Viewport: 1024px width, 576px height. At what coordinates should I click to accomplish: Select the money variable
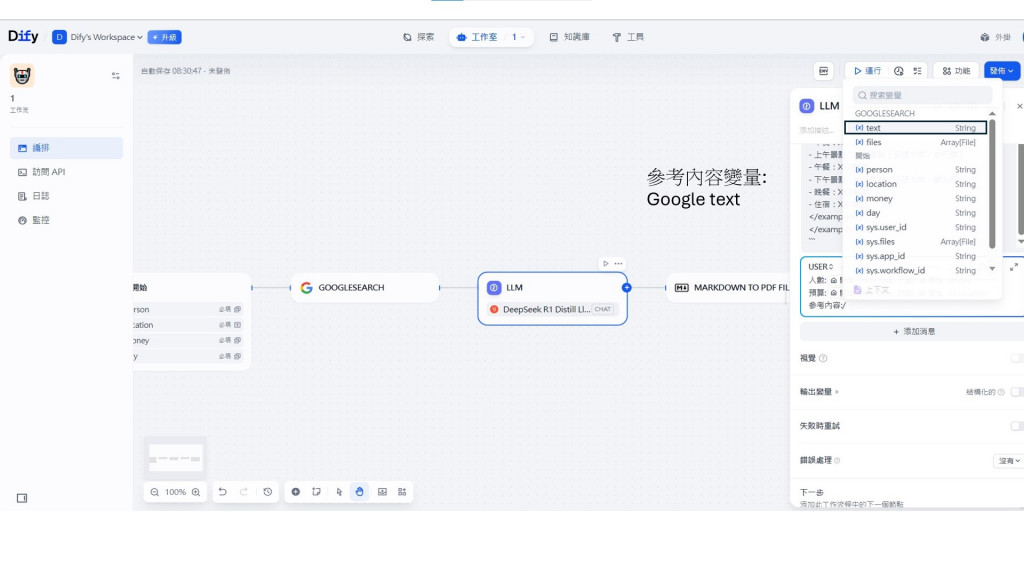tap(916, 199)
